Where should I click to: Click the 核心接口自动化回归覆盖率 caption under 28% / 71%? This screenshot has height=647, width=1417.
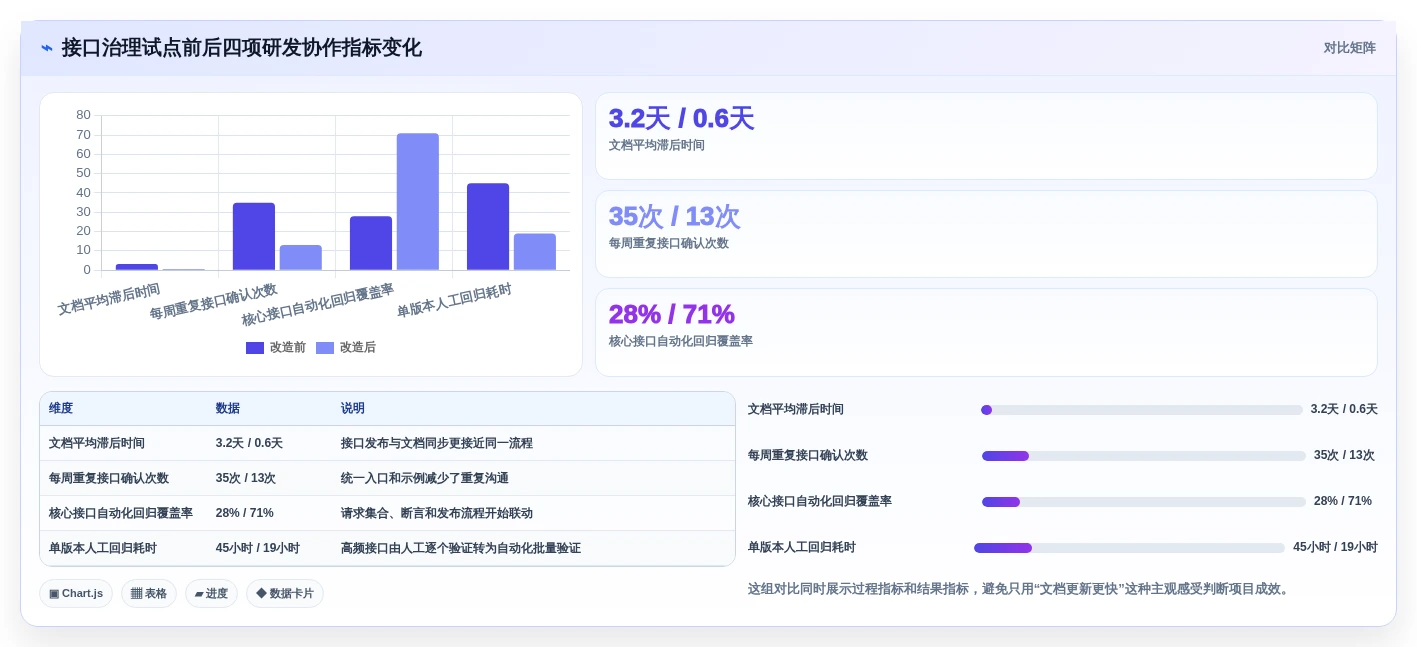point(681,341)
